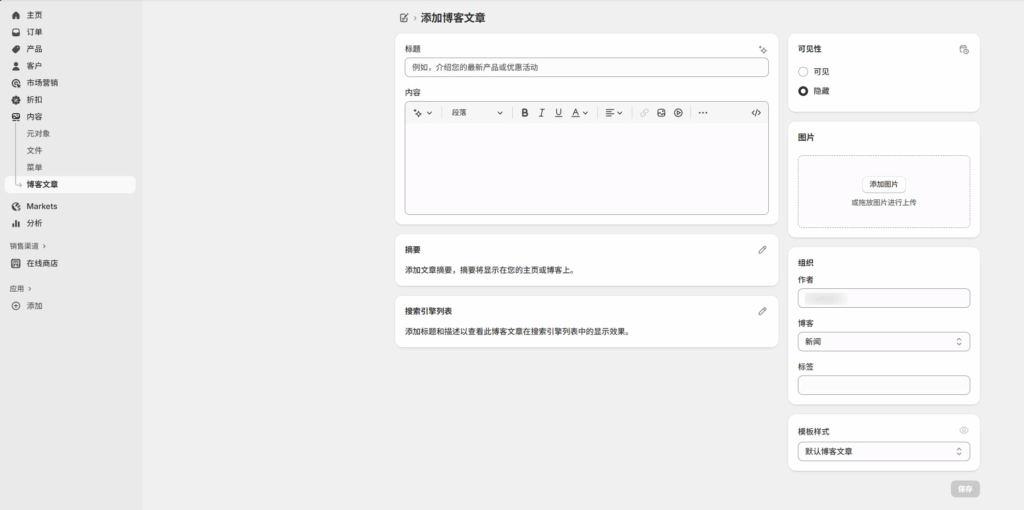Edit 搜索引擎列表 using the pencil icon
Screen dimensions: 1024x510
coord(762,311)
